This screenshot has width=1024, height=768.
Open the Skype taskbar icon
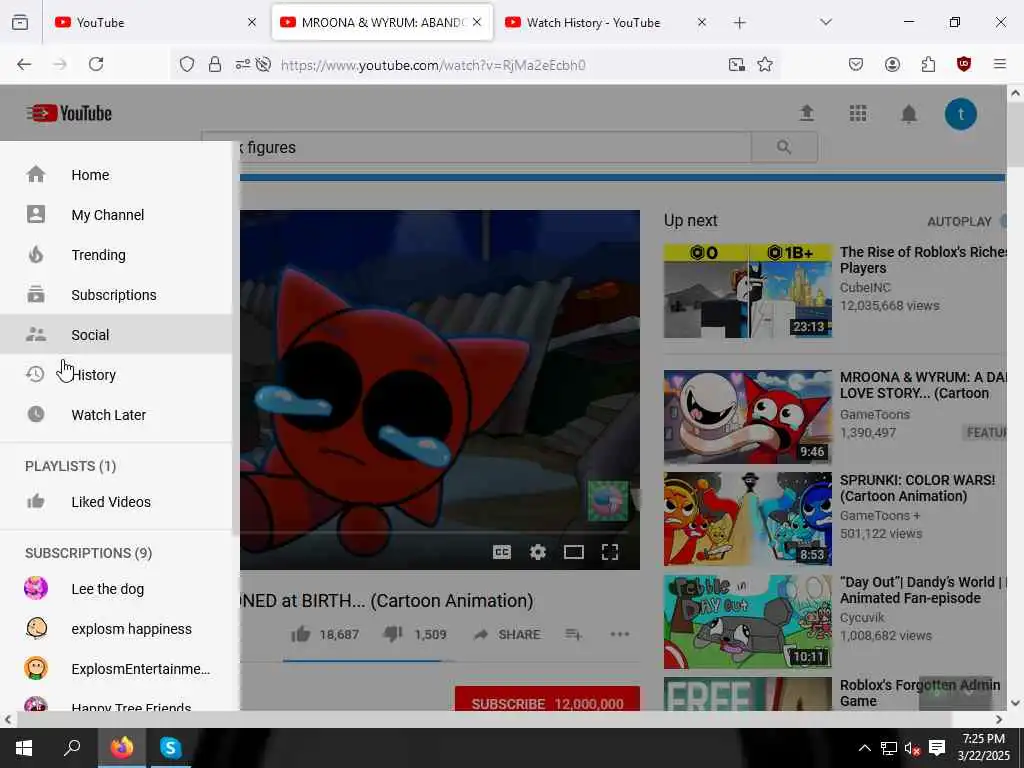click(170, 748)
